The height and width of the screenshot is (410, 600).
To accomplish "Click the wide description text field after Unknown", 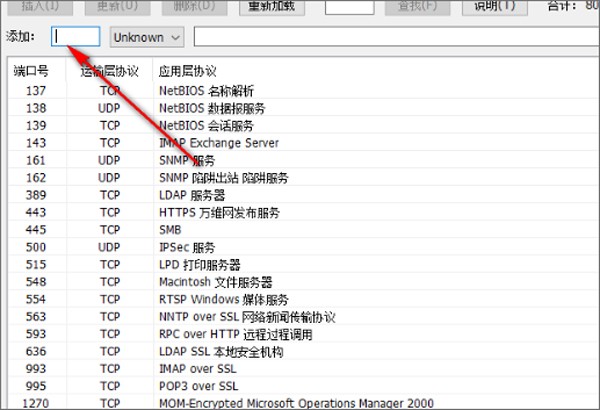I will (395, 37).
